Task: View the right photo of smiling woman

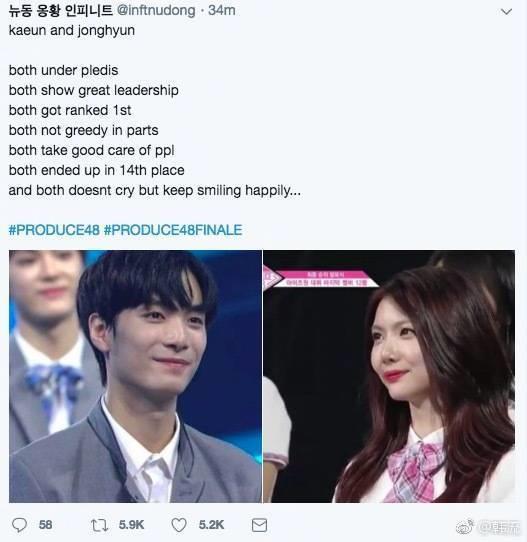Action: point(389,376)
